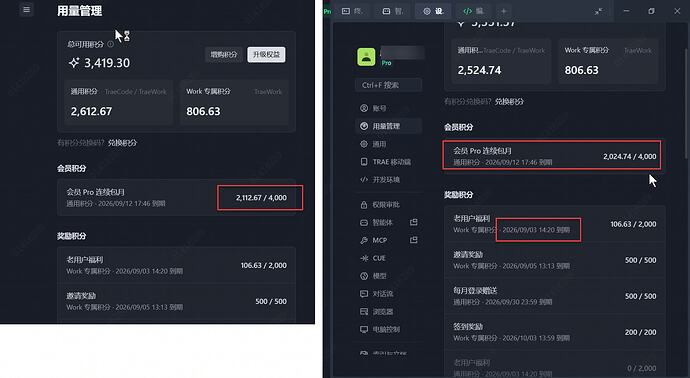Screen dimensions: 690x378
Task: Select the 通用积分 2,612.67 card
Action: tap(119, 103)
